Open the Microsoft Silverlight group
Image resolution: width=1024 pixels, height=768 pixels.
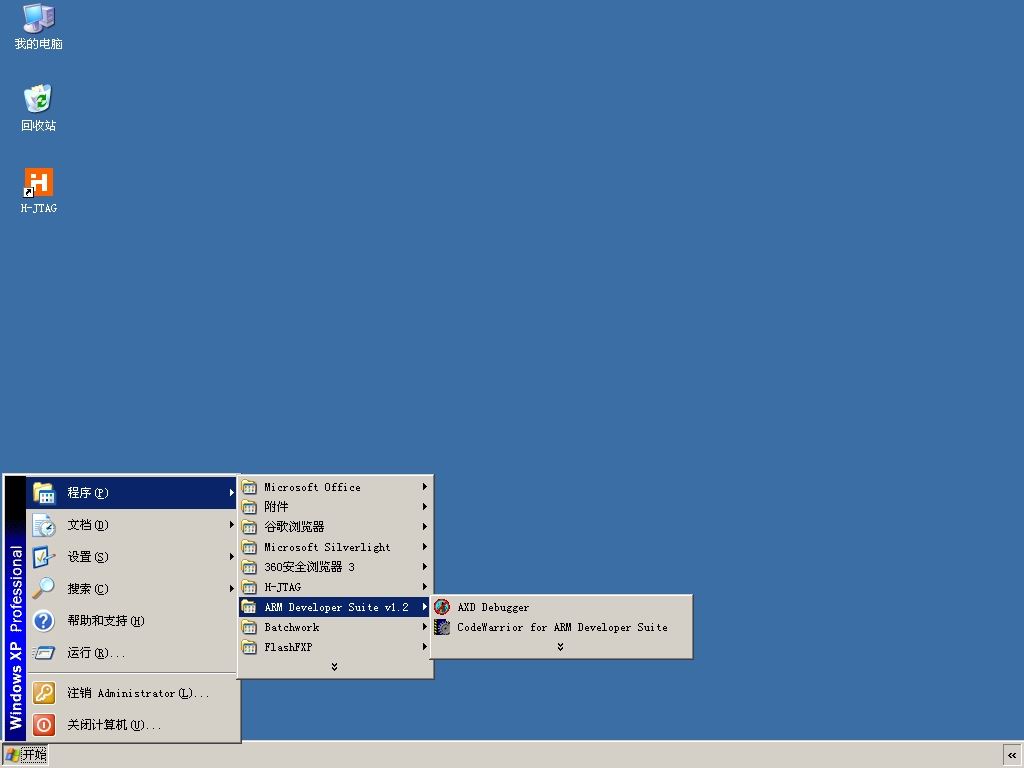point(334,547)
